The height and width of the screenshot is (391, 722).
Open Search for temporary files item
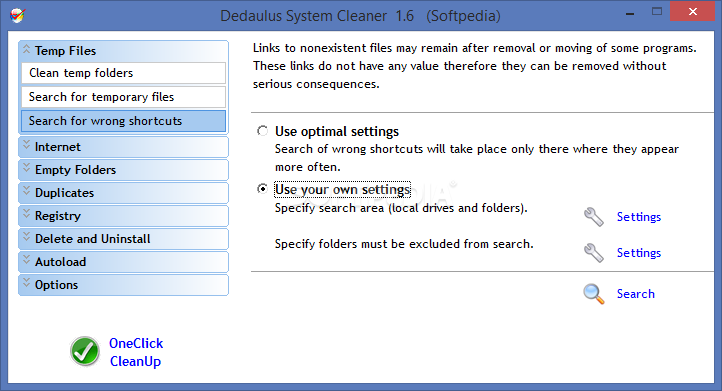tap(123, 97)
